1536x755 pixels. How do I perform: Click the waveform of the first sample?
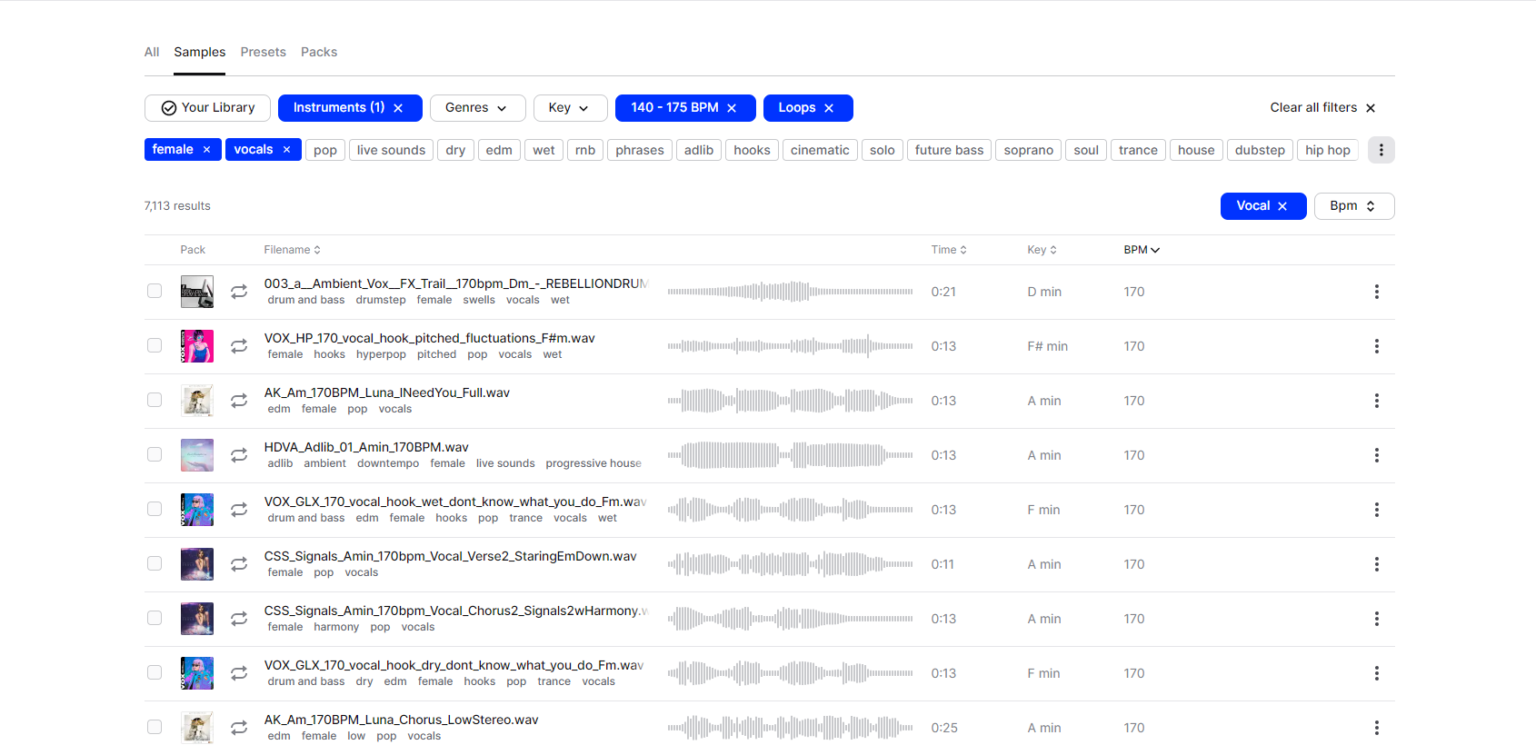[790, 291]
